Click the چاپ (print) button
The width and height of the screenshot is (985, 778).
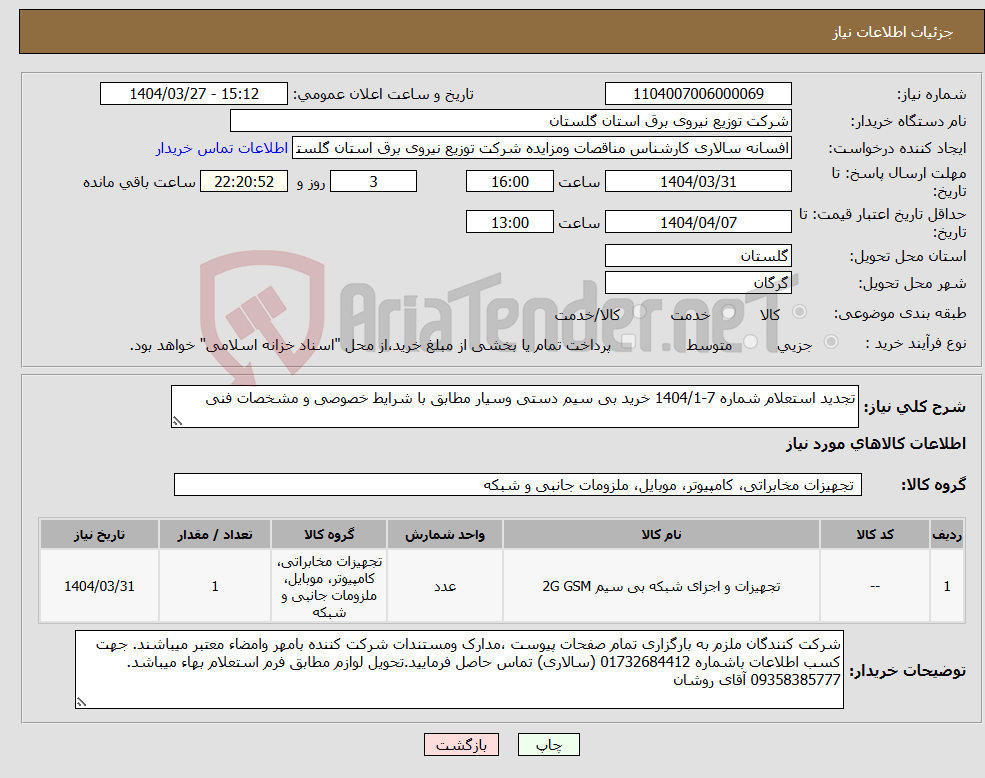tap(548, 745)
